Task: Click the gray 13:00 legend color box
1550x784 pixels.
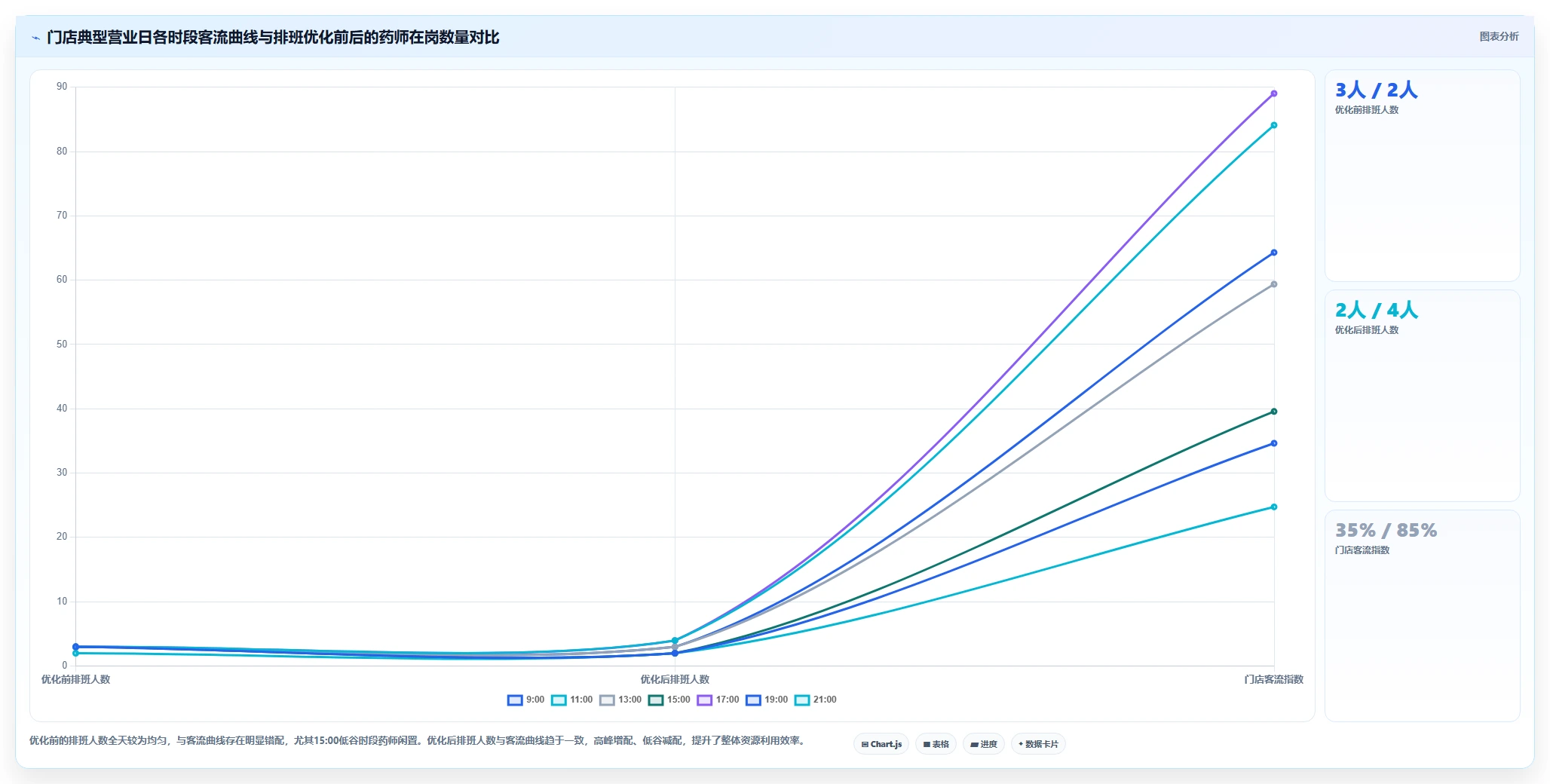Action: click(x=607, y=700)
